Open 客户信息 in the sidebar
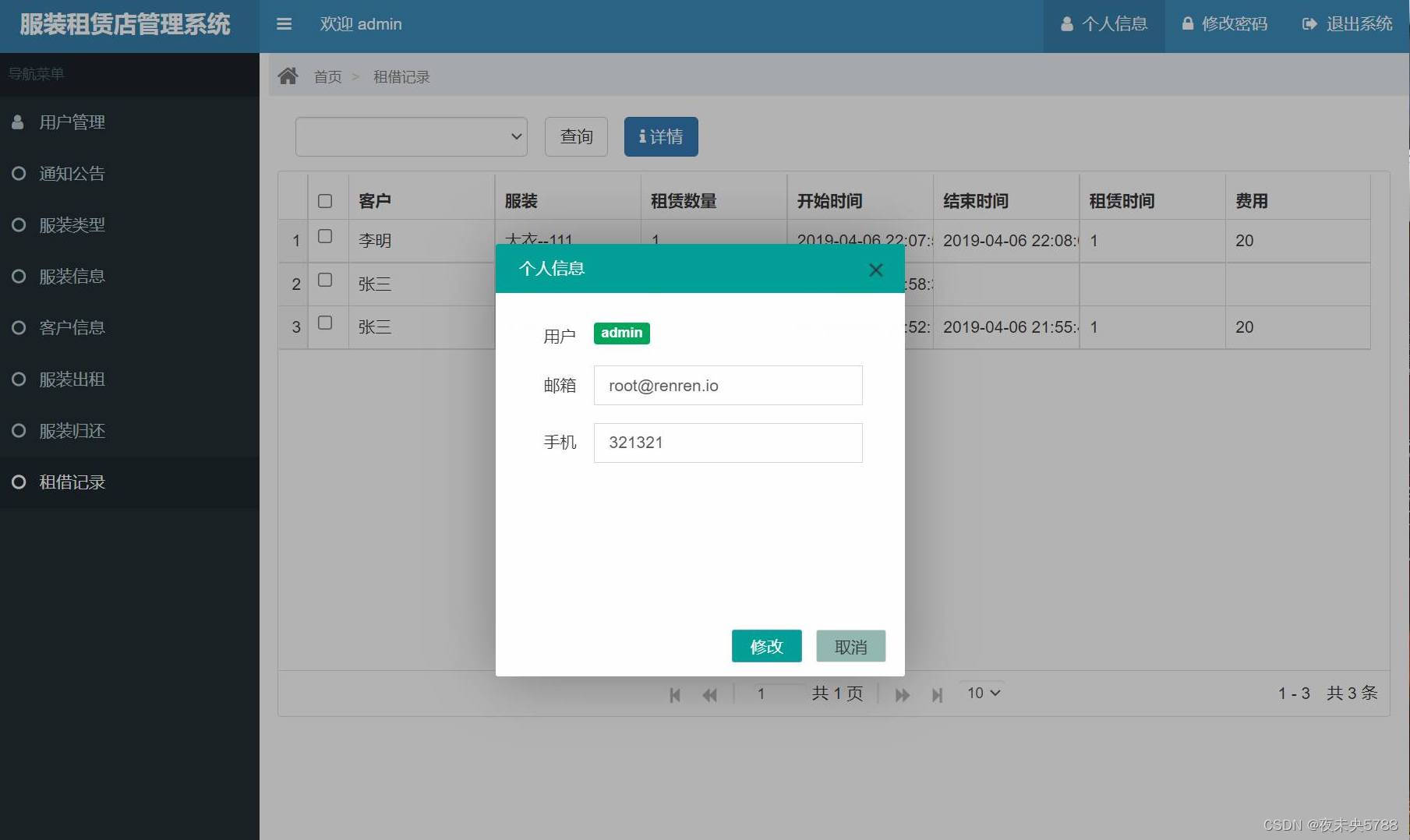Screen dimensions: 1410x840 click(x=129, y=328)
